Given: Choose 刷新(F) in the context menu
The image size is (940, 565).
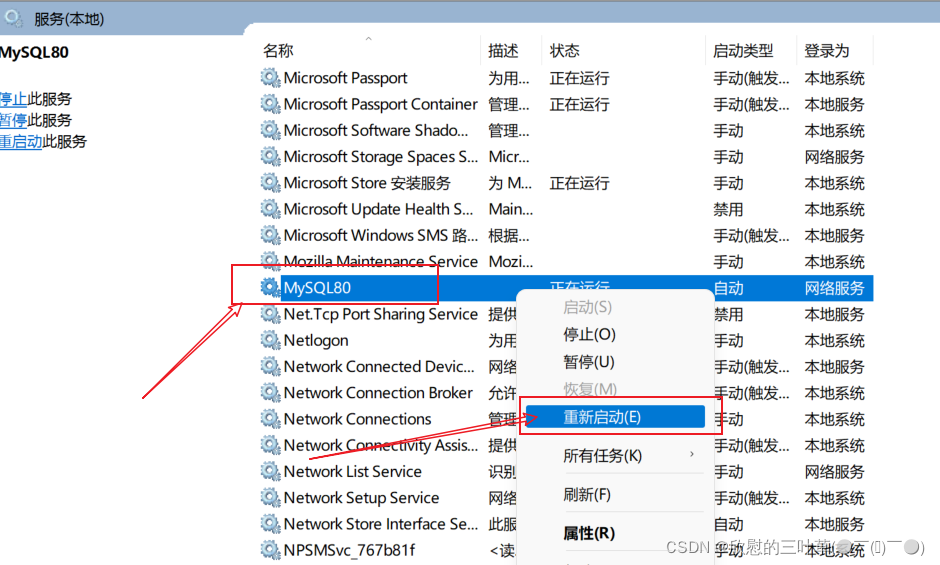Looking at the screenshot, I should pyautogui.click(x=587, y=495).
